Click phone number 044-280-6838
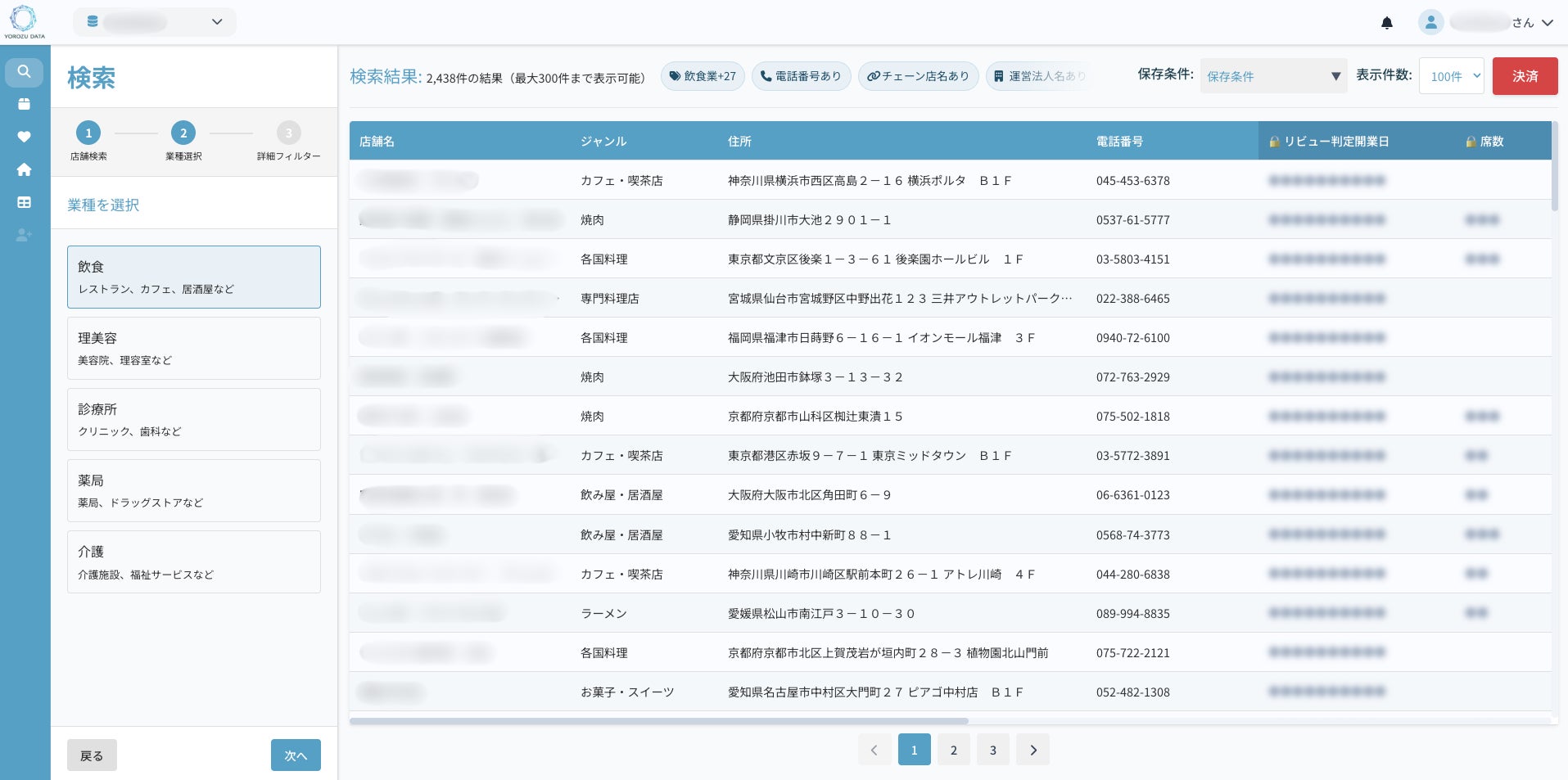The image size is (1568, 780). pos(1133,575)
